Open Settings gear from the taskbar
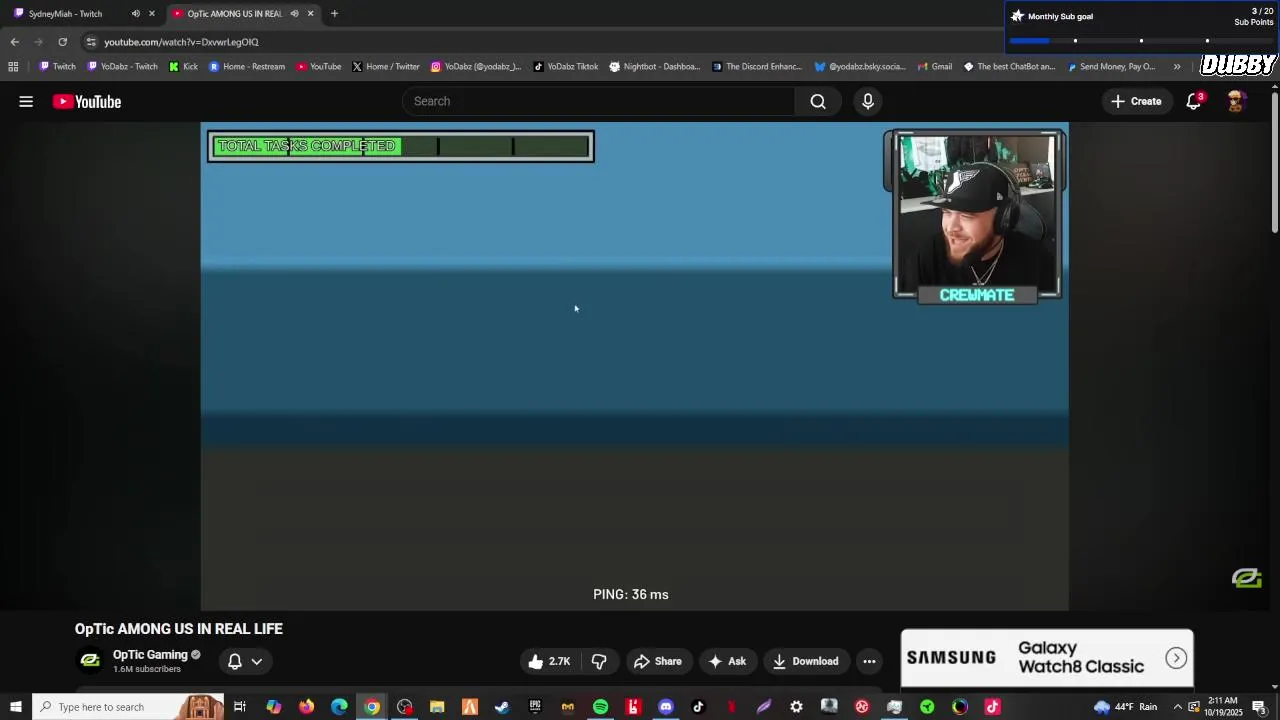1280x720 pixels. [x=796, y=707]
